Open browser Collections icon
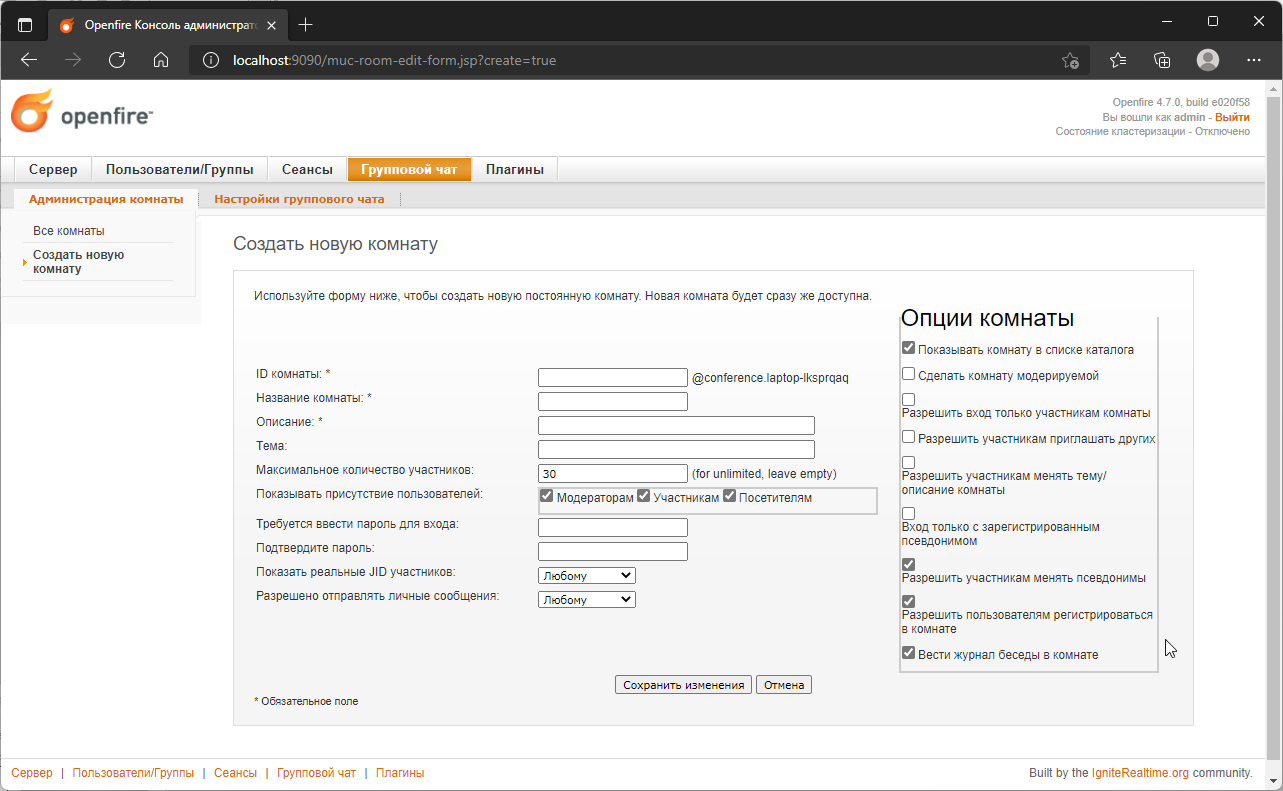The width and height of the screenshot is (1283, 791). click(x=1162, y=60)
